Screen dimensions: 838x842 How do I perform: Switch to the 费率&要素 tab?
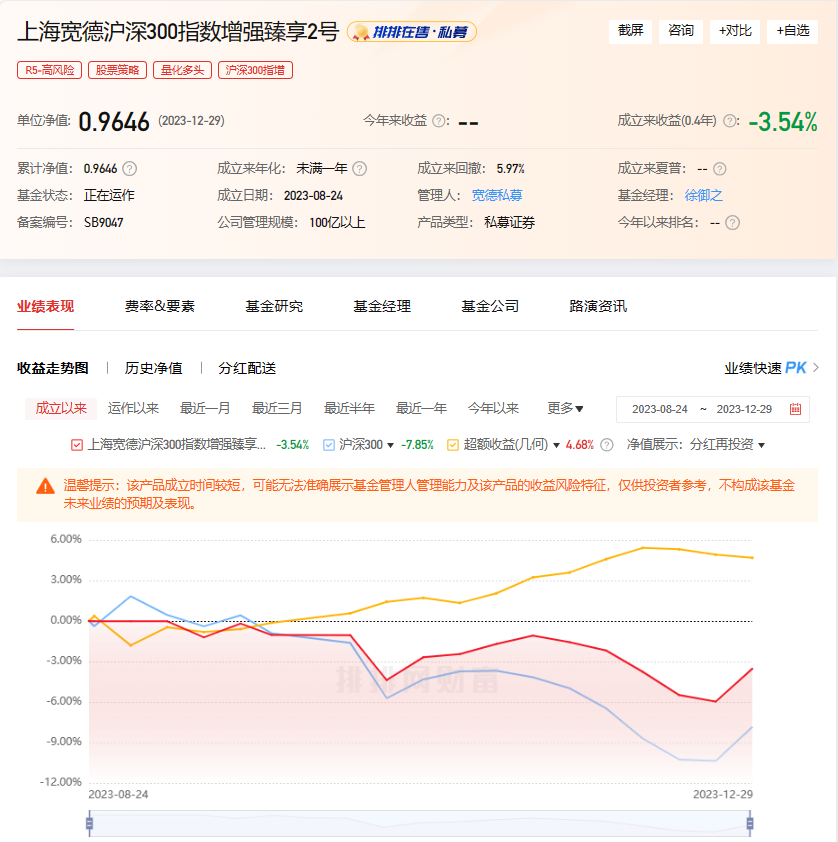(x=159, y=307)
